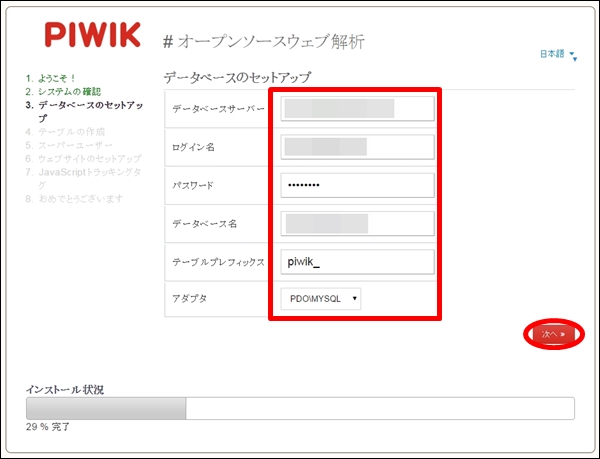Click the 29 % 完了 status text
The image size is (600, 459).
pos(48,427)
